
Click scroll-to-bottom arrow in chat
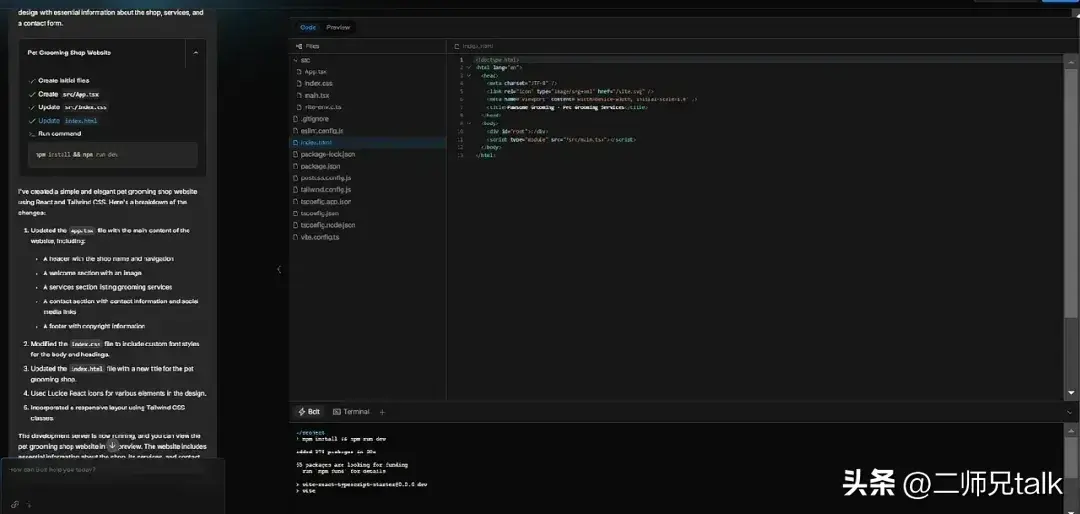point(112,446)
